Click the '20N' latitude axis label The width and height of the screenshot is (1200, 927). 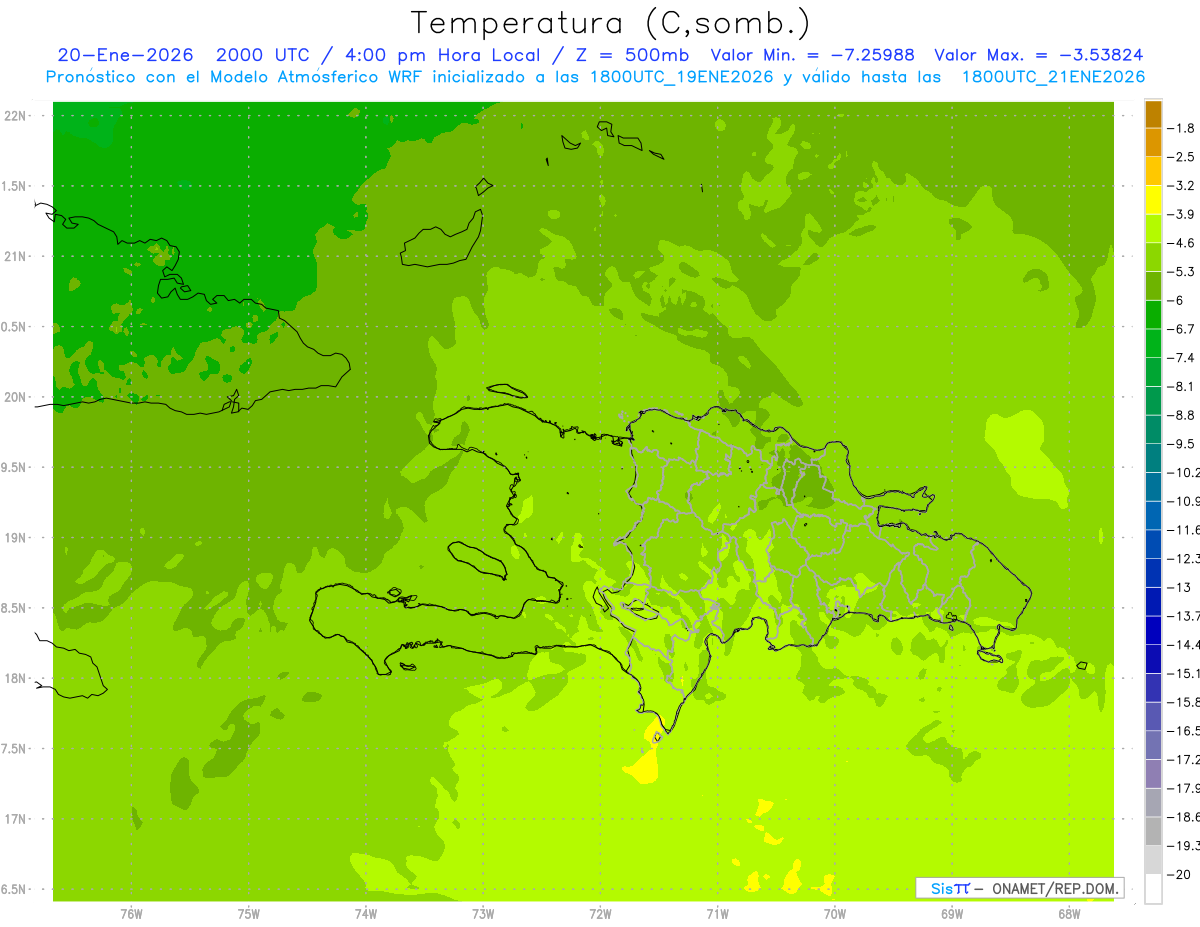click(x=14, y=397)
